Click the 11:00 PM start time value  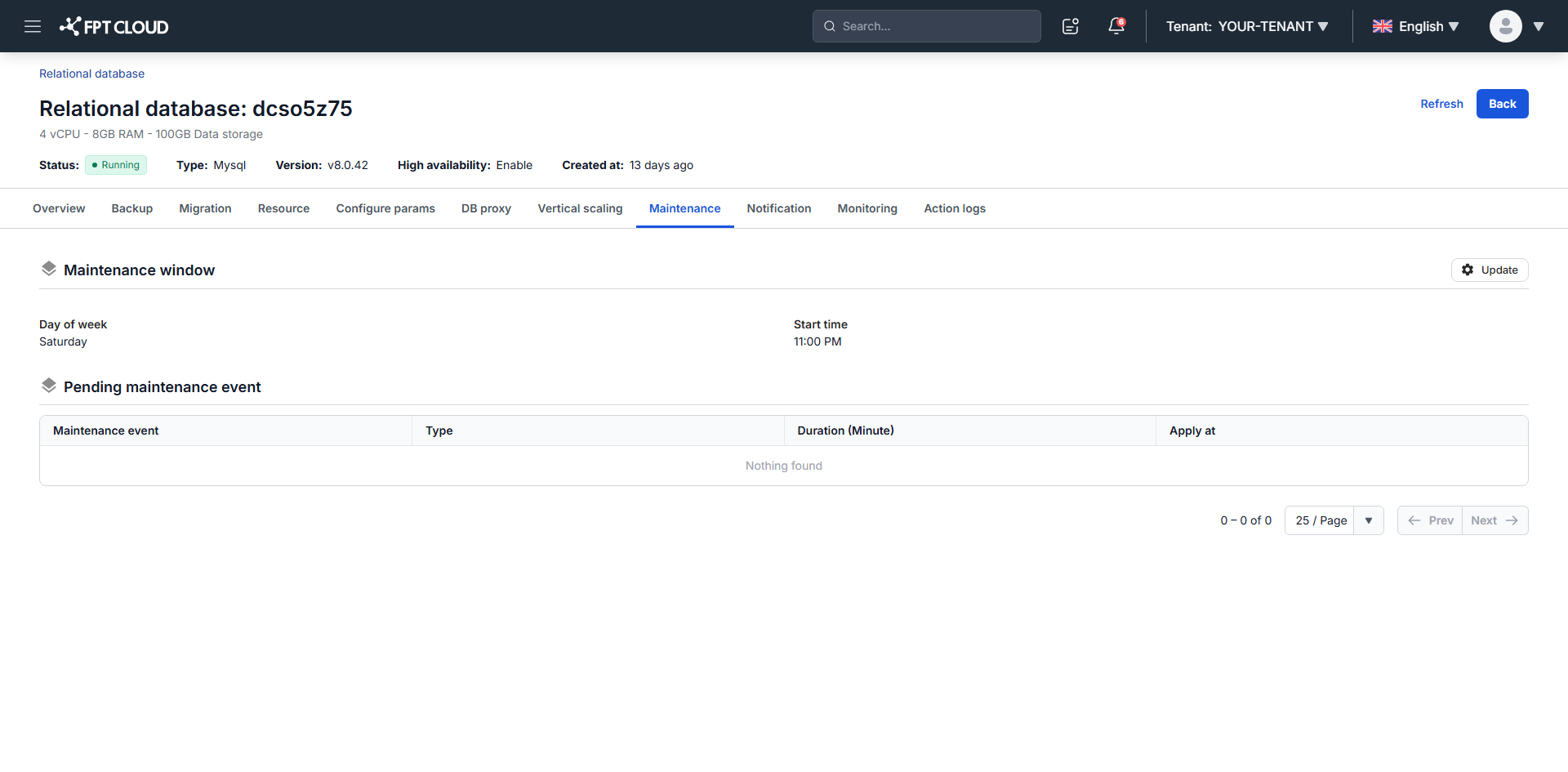click(x=817, y=341)
